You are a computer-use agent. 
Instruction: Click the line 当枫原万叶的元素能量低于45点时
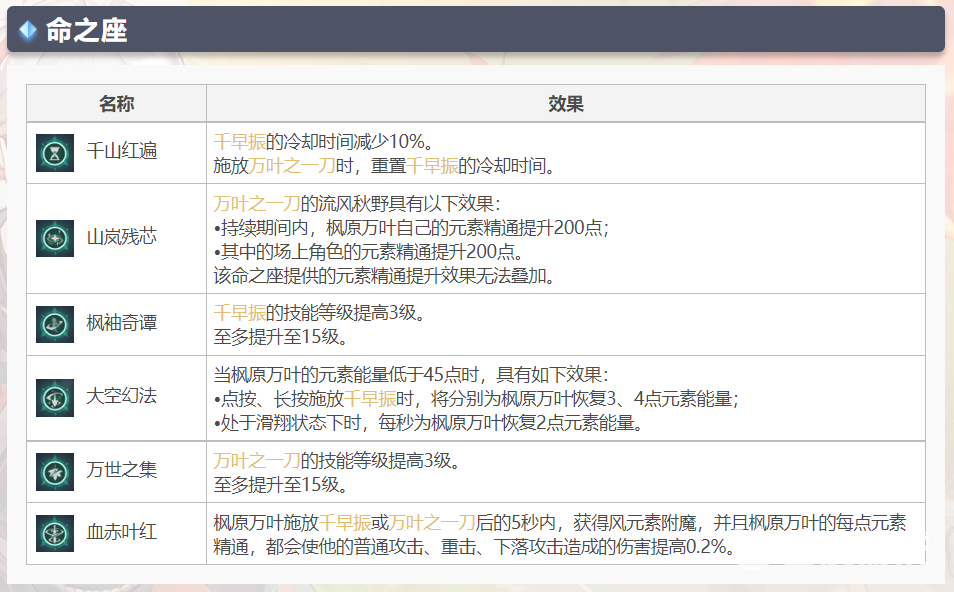411,375
